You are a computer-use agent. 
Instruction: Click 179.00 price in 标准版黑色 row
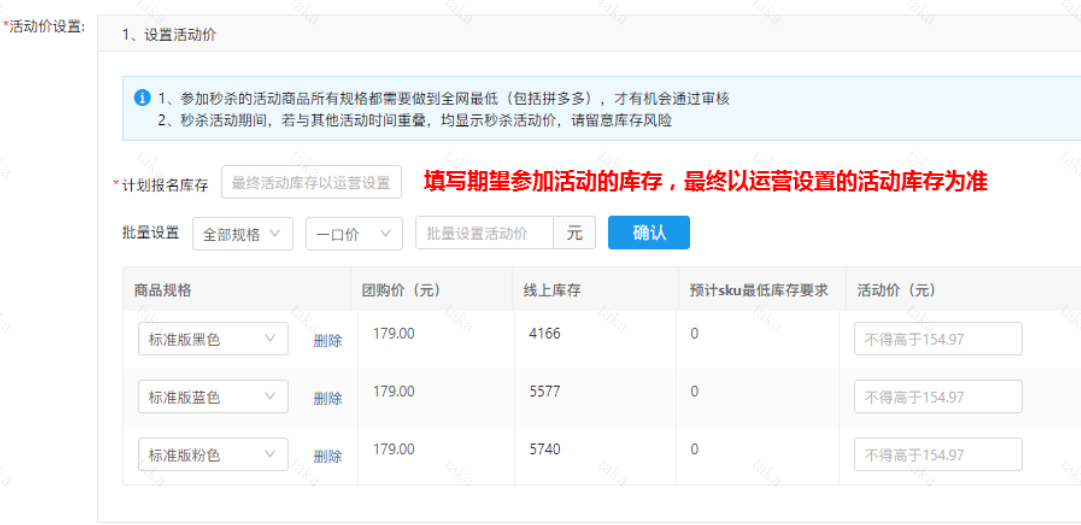click(394, 333)
